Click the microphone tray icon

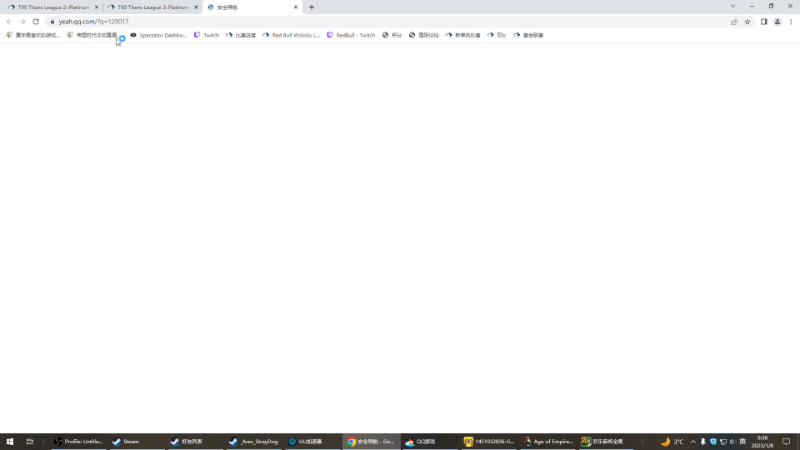(x=703, y=441)
